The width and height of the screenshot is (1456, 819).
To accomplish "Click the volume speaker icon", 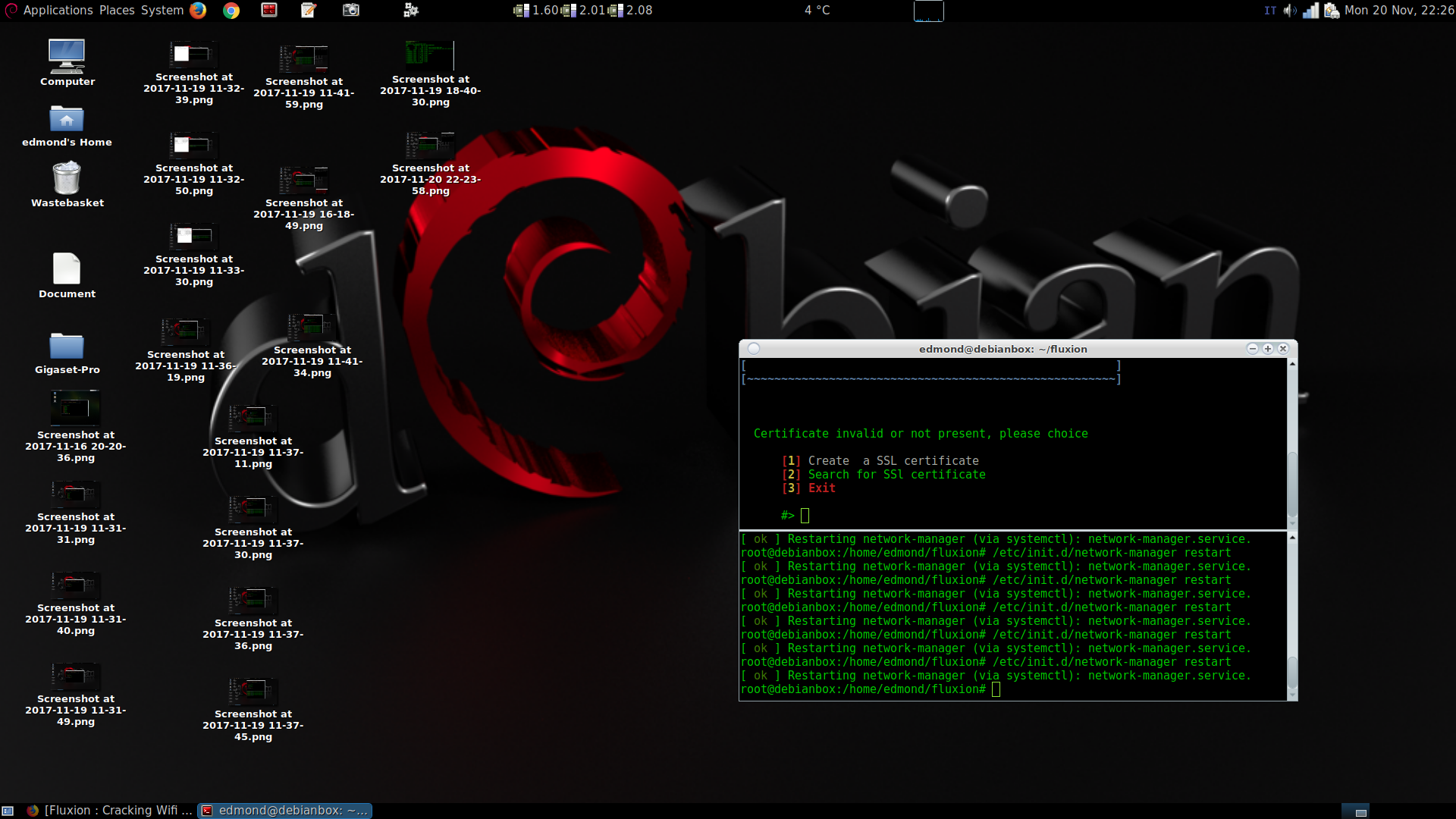I will point(1289,11).
